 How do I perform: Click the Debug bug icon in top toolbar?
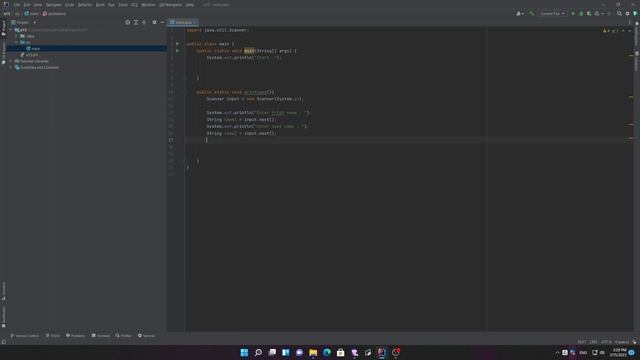click(x=581, y=13)
